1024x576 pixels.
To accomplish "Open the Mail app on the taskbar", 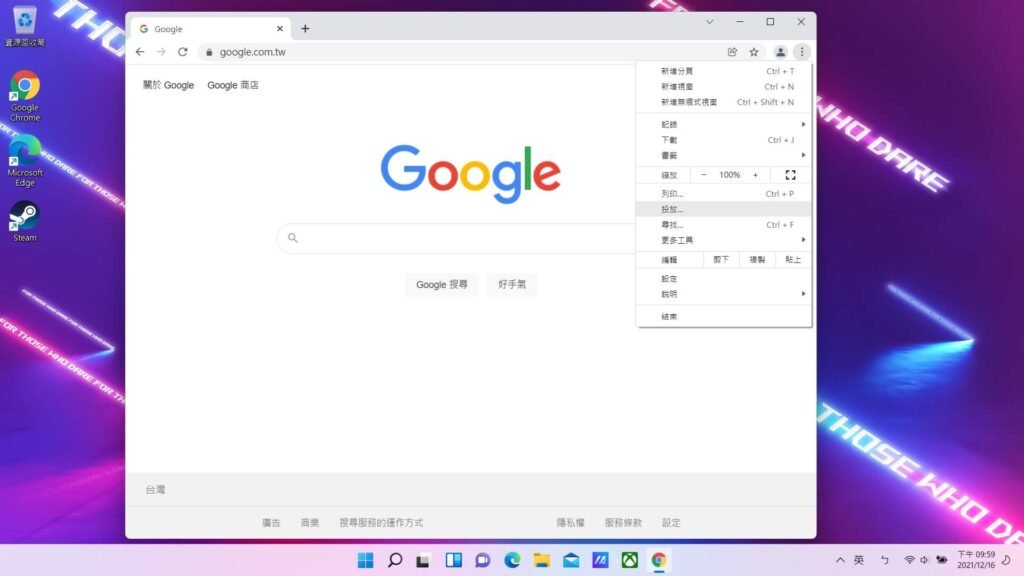I will coord(571,560).
